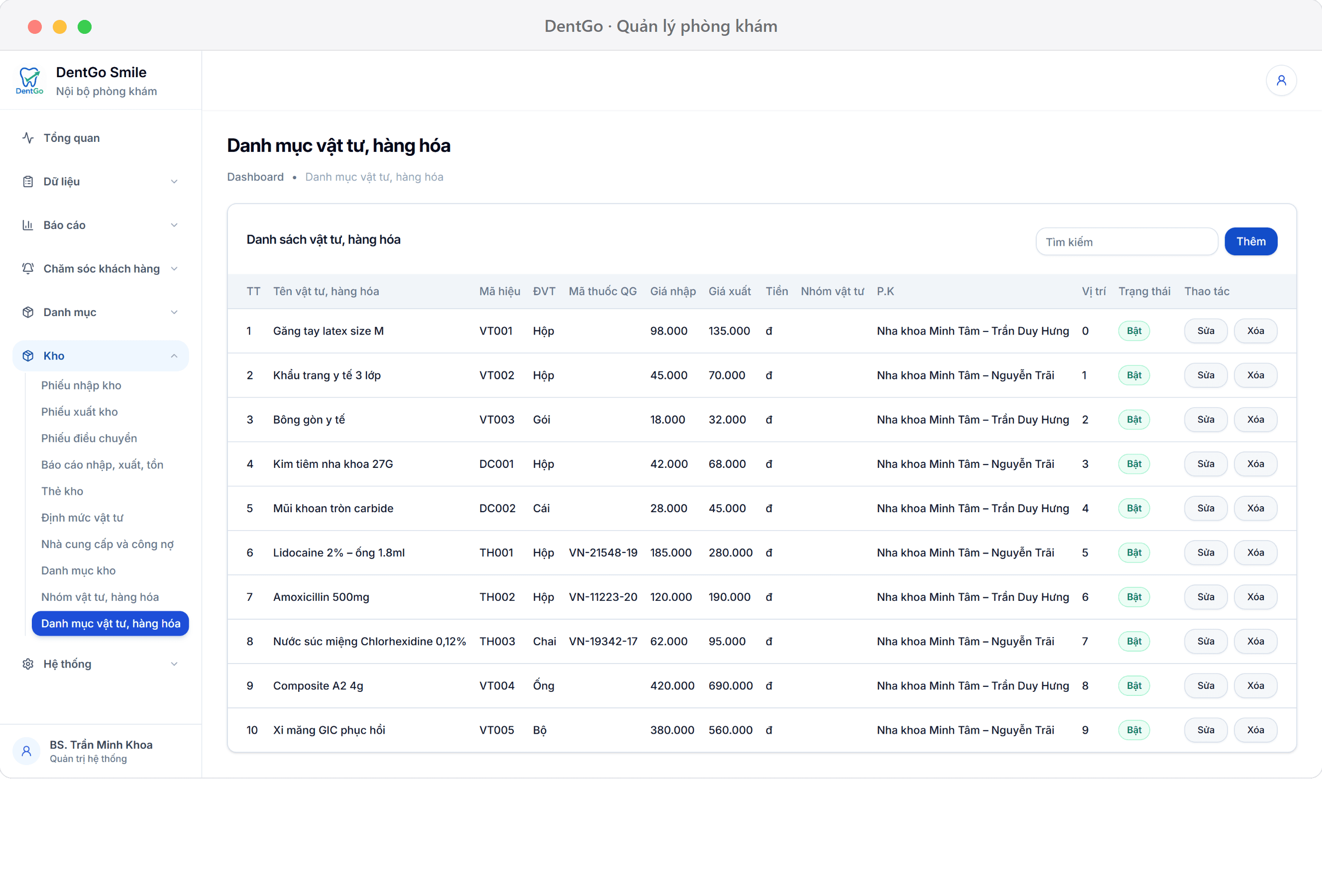Click the Thêm button

click(1251, 242)
